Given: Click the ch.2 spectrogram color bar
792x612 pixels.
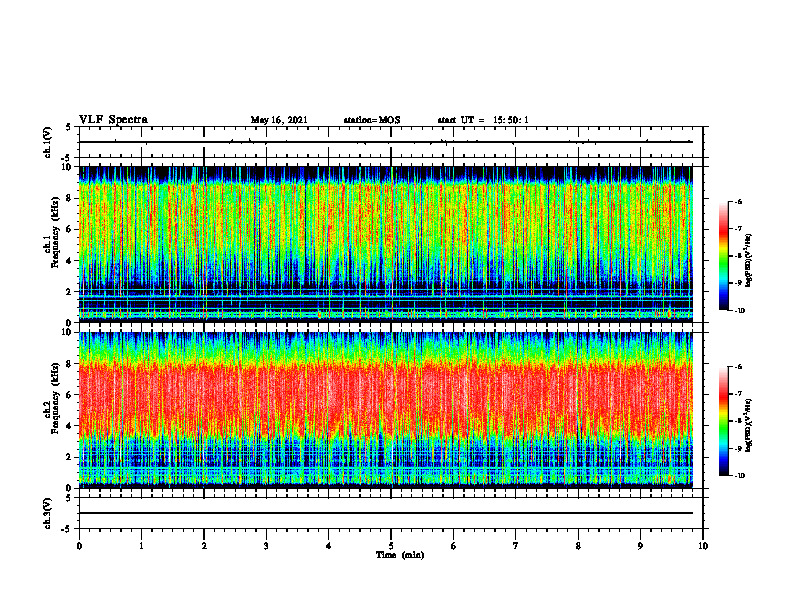Looking at the screenshot, I should pyautogui.click(x=723, y=421).
